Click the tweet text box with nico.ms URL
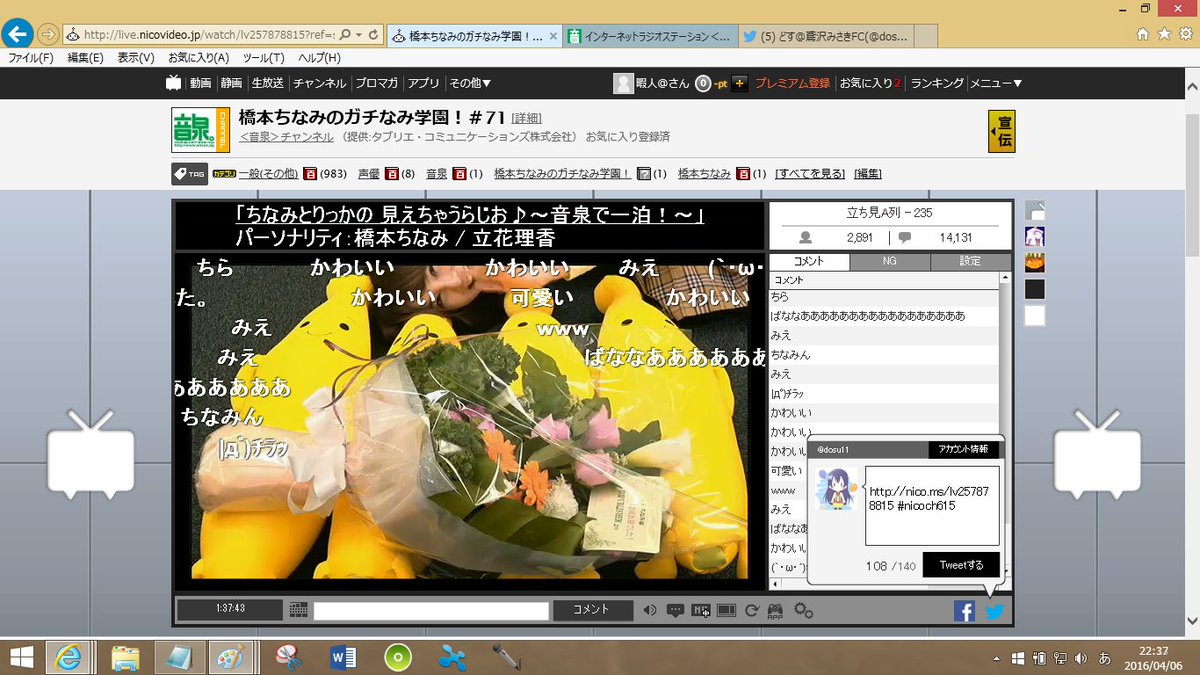Screen dimensions: 1200x675 (x=932, y=505)
